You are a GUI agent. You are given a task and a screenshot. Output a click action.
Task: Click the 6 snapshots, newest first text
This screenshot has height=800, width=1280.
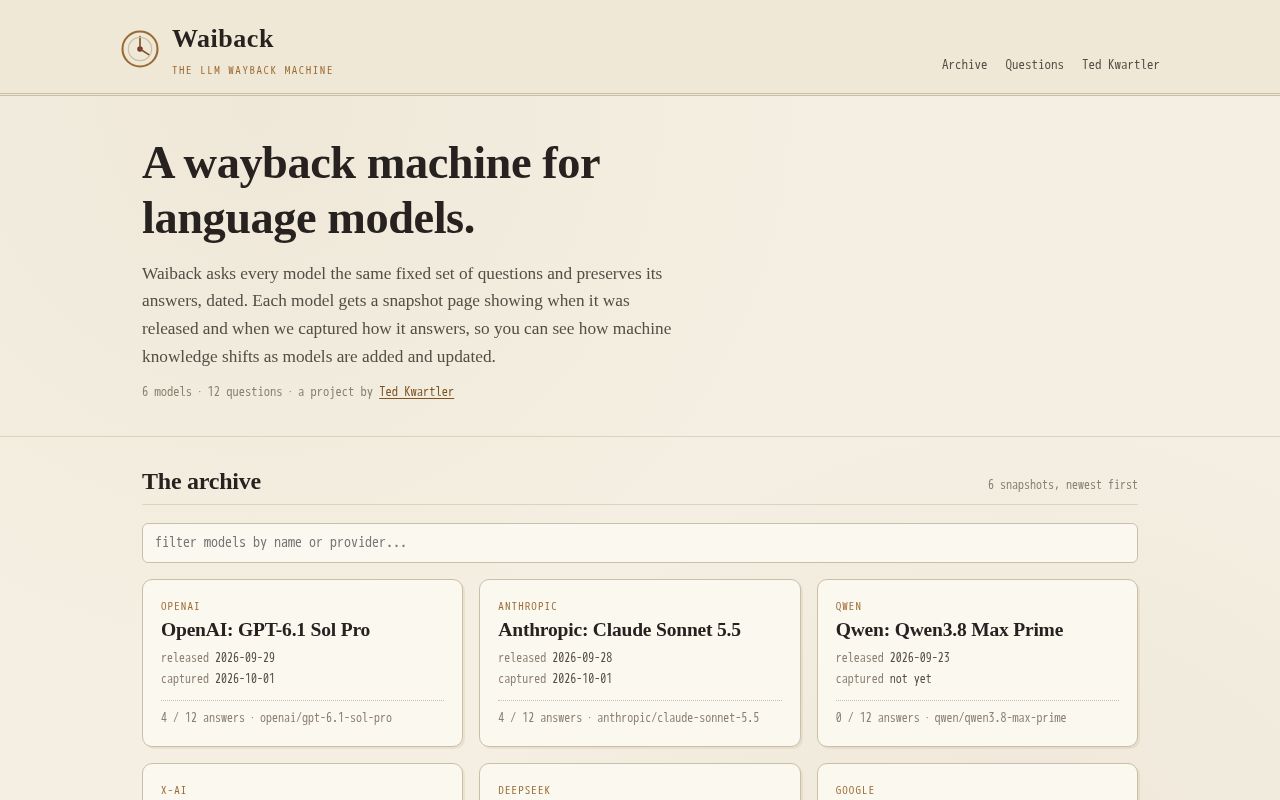point(1063,485)
